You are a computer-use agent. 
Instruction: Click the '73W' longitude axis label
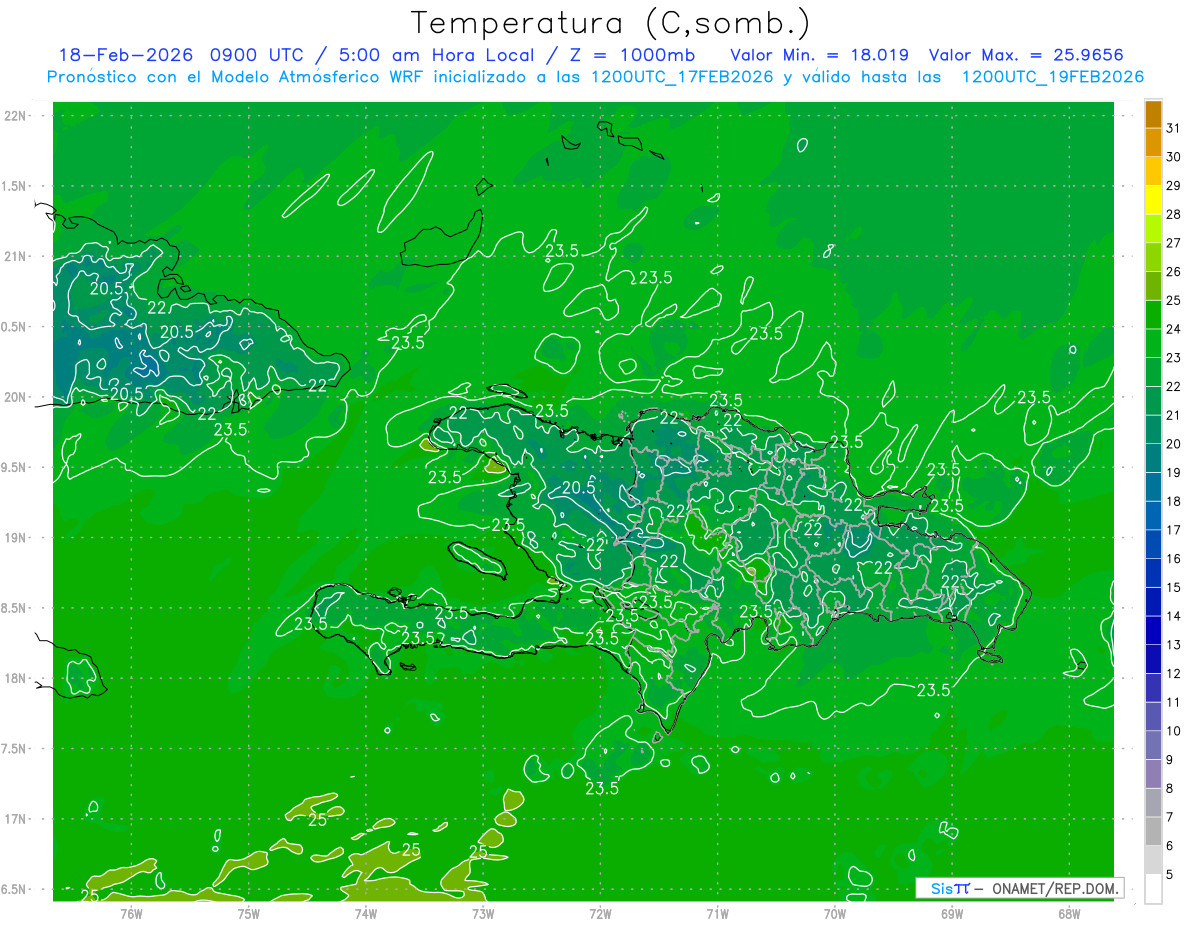point(483,913)
